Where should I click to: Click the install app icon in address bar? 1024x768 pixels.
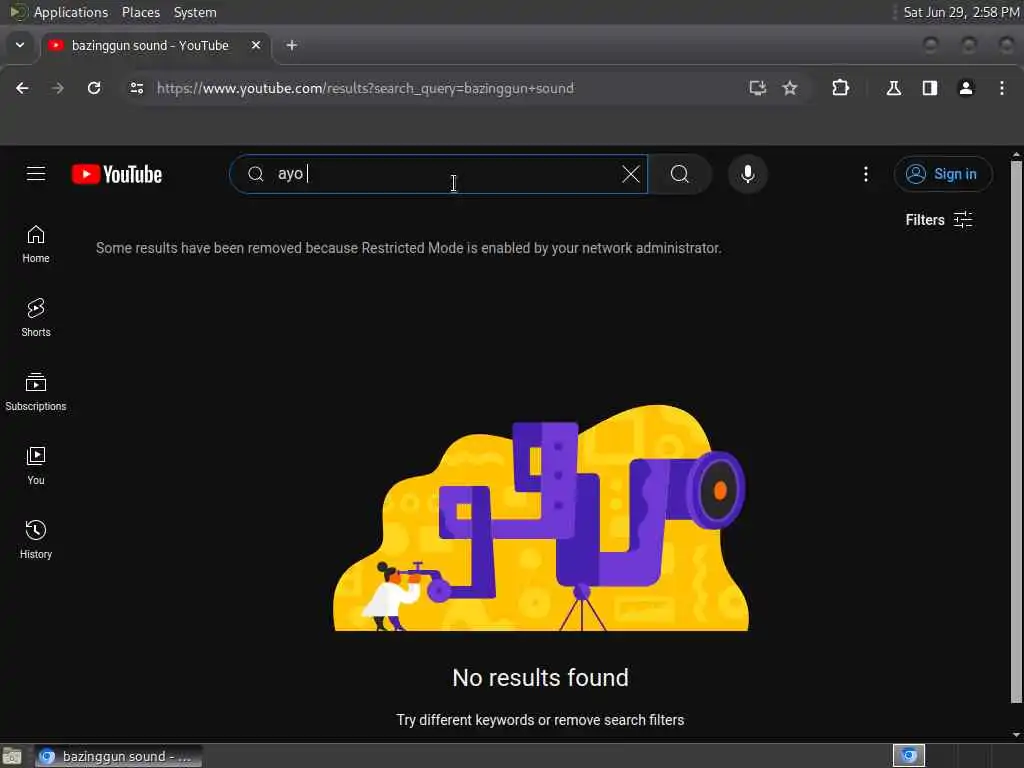758,88
